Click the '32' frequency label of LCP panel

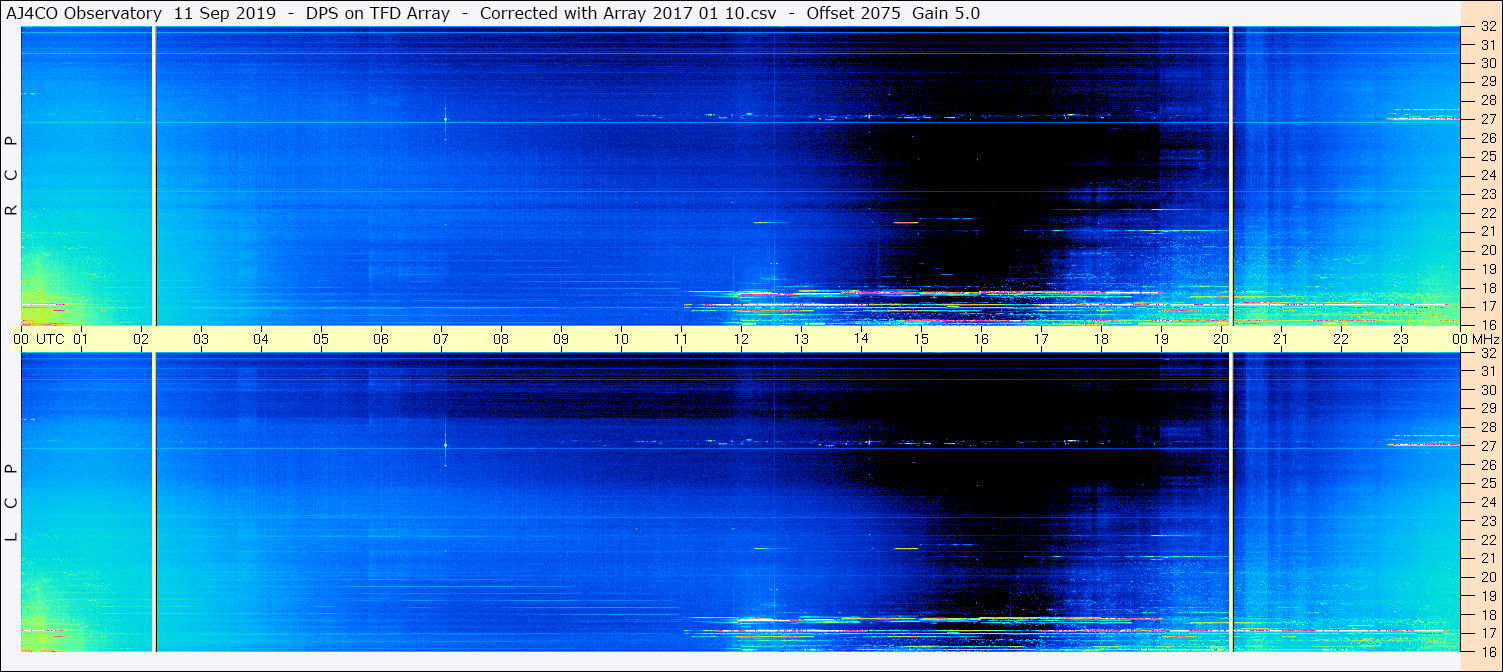(1488, 353)
